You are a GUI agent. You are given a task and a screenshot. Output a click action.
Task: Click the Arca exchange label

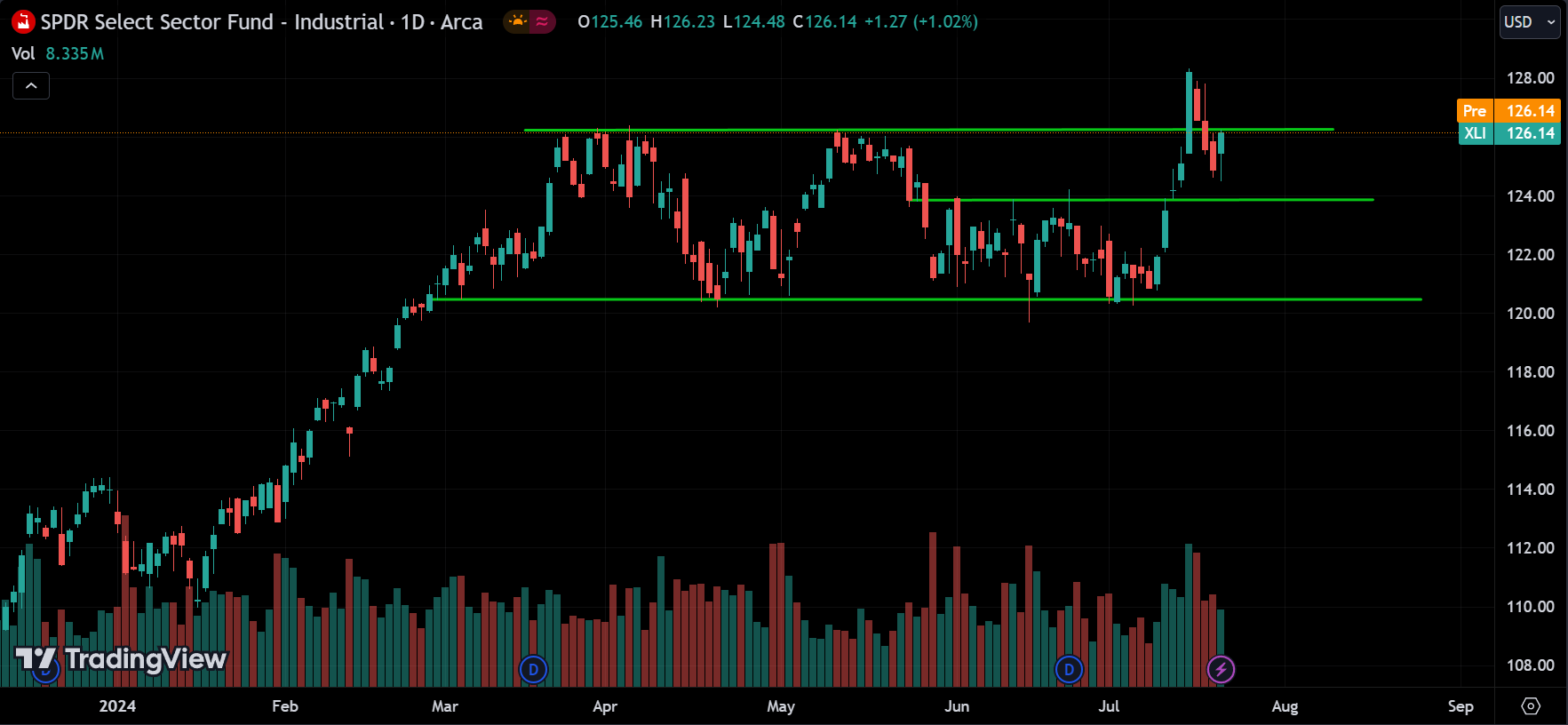461,21
